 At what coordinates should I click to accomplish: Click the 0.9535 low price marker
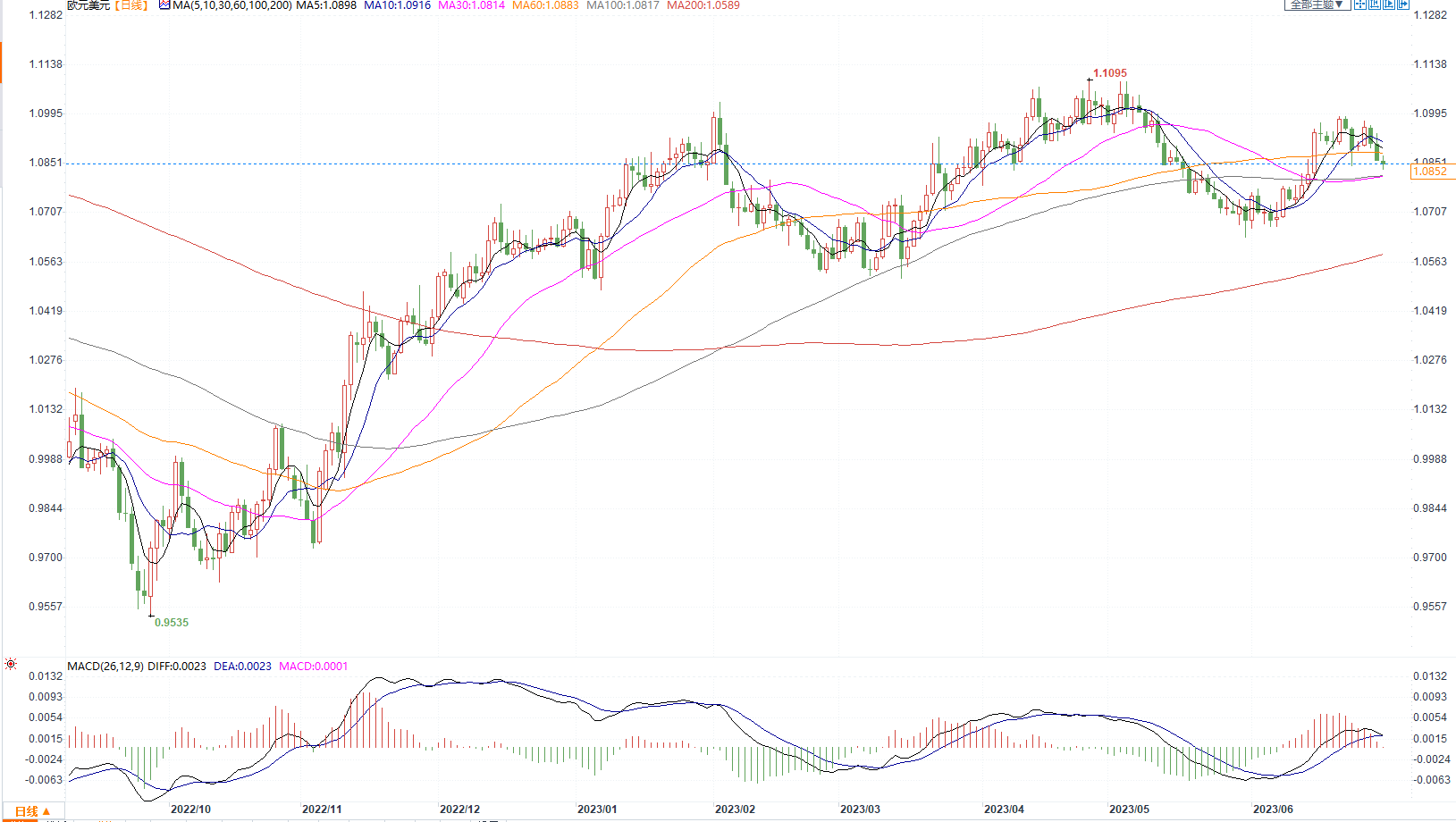(x=172, y=623)
